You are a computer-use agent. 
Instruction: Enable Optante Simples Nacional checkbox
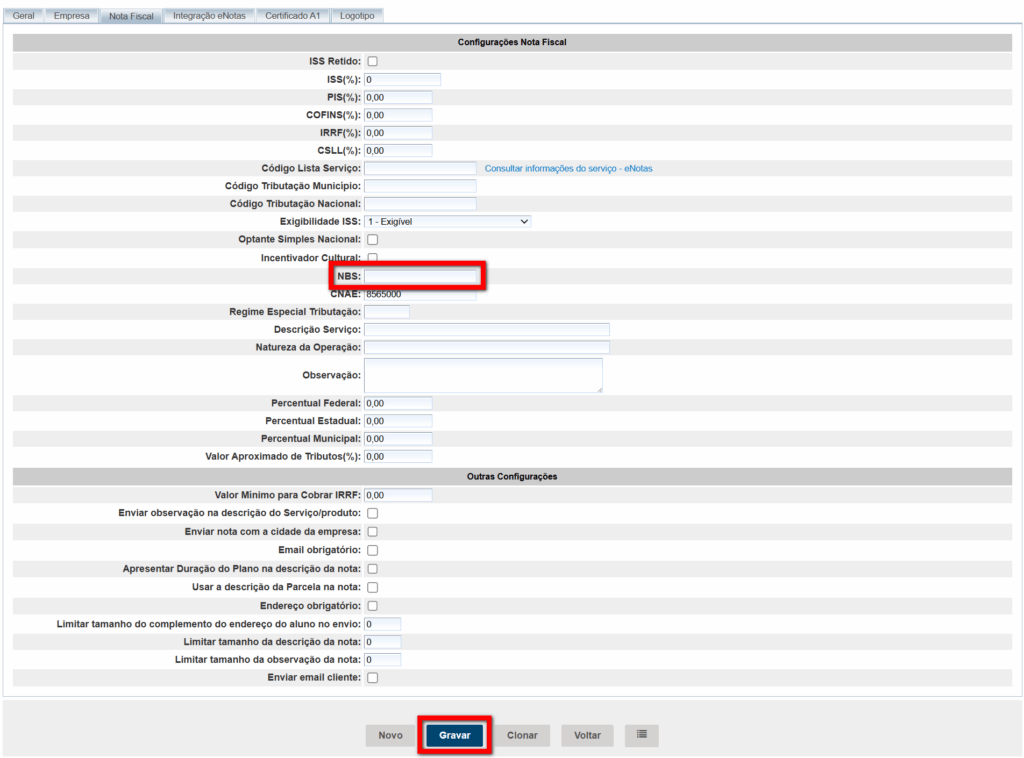(x=373, y=240)
